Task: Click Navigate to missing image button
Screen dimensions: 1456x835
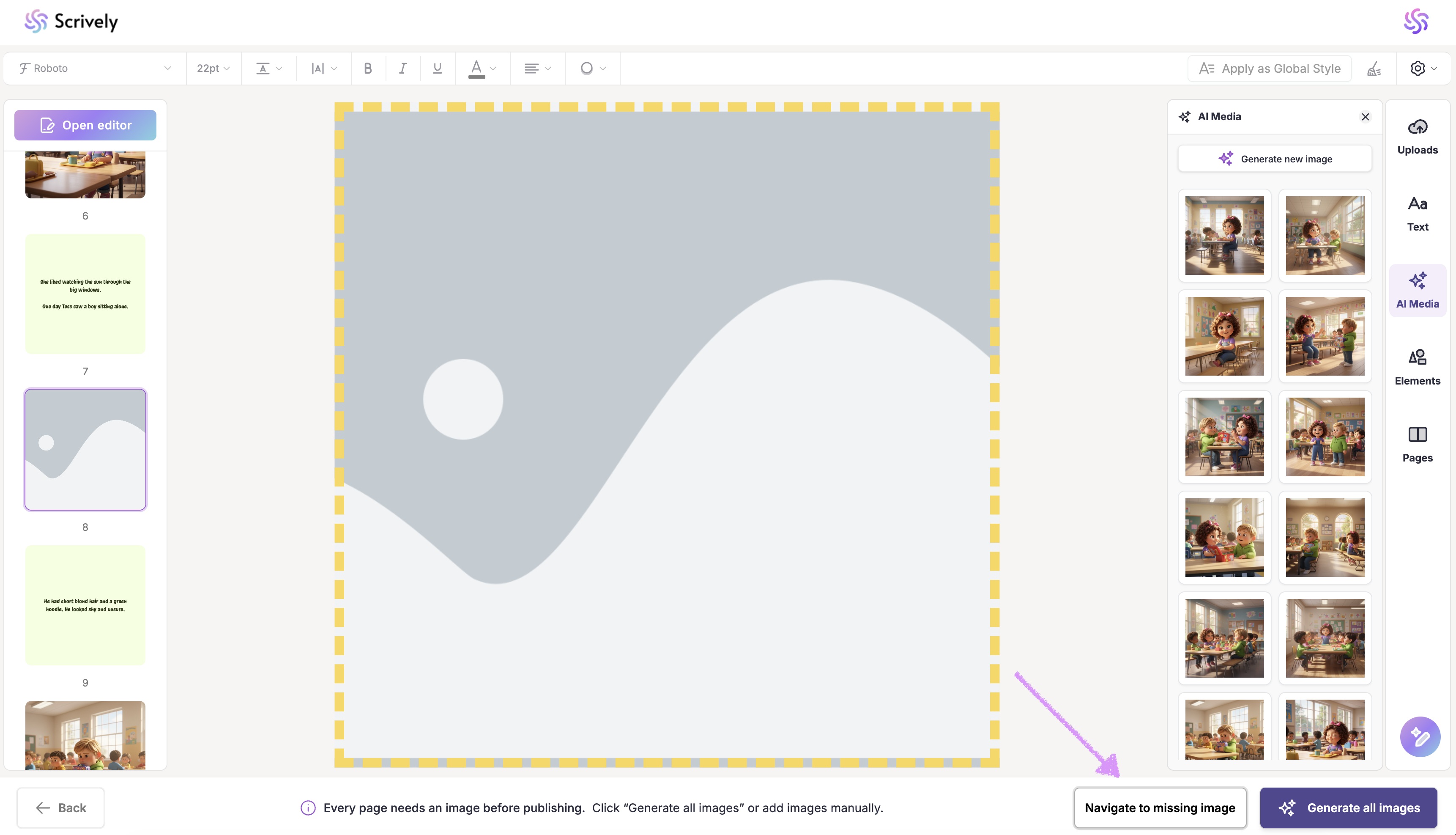Action: (x=1160, y=808)
